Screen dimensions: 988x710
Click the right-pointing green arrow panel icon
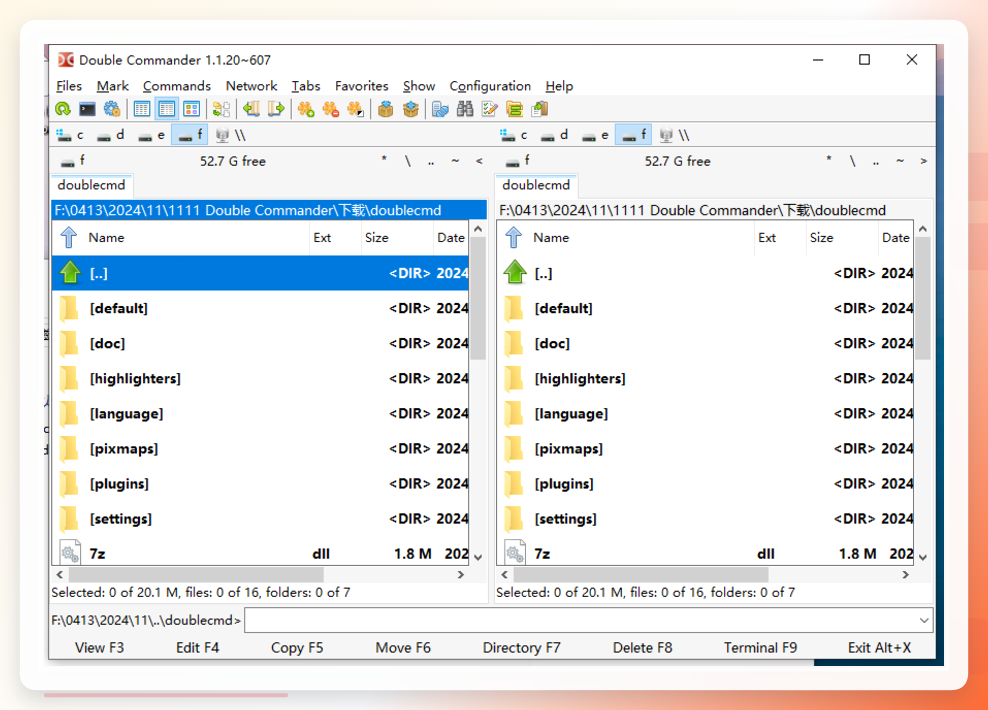tap(276, 109)
